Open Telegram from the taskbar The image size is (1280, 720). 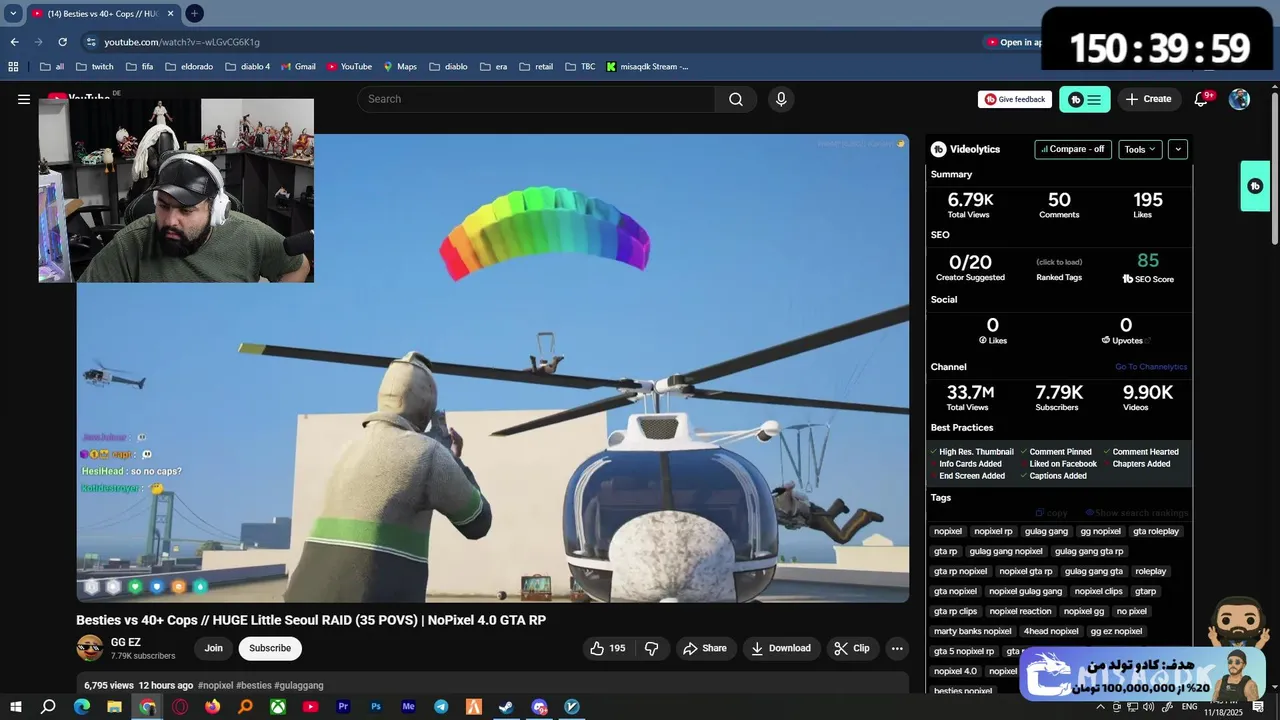(x=441, y=706)
